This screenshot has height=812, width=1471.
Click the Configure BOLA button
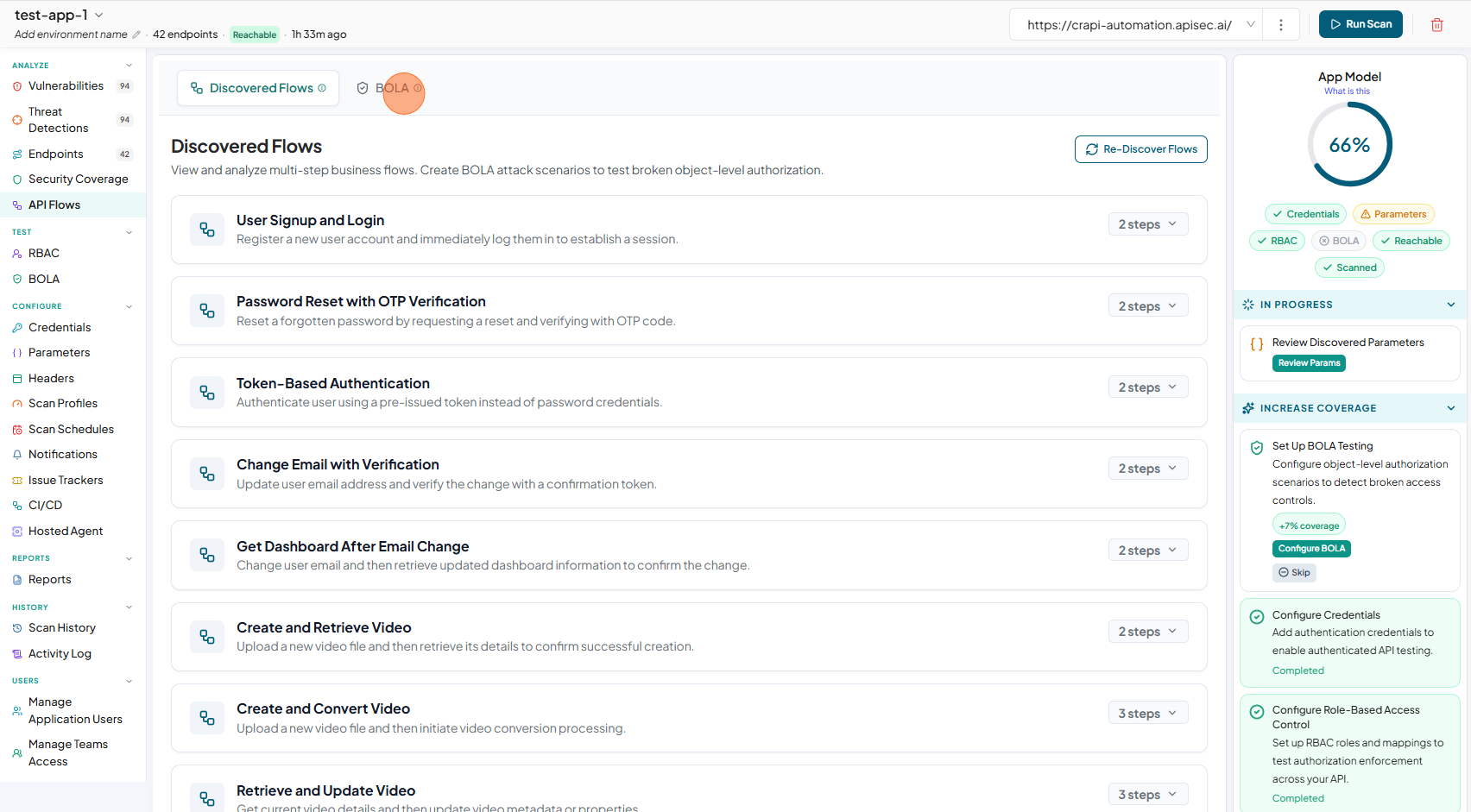(x=1311, y=549)
